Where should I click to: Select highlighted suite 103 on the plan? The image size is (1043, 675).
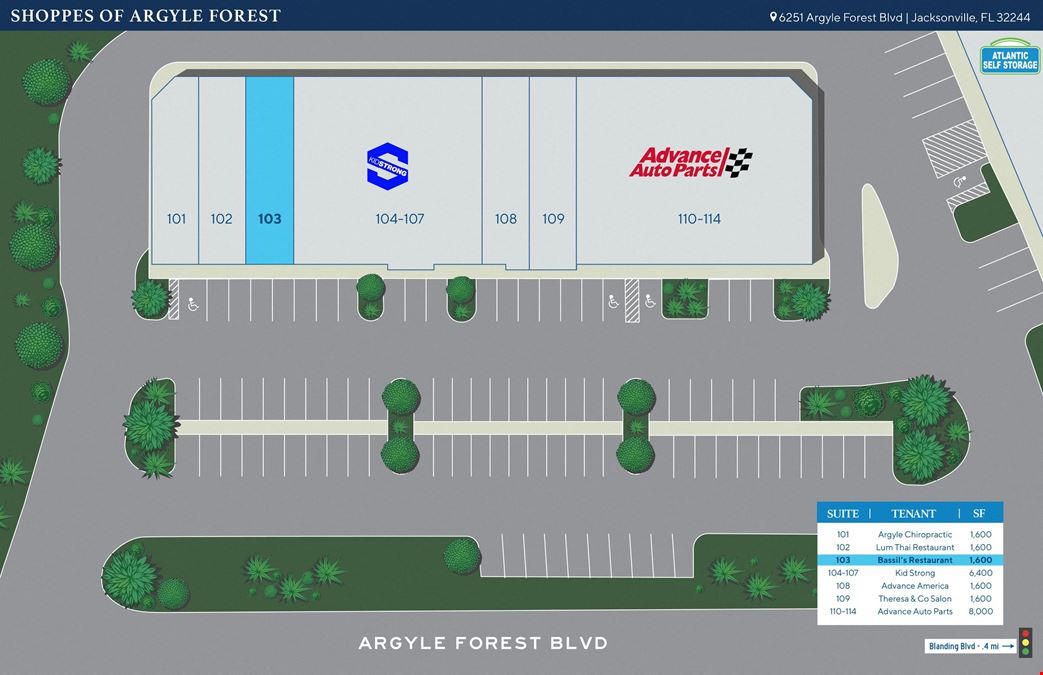(269, 170)
